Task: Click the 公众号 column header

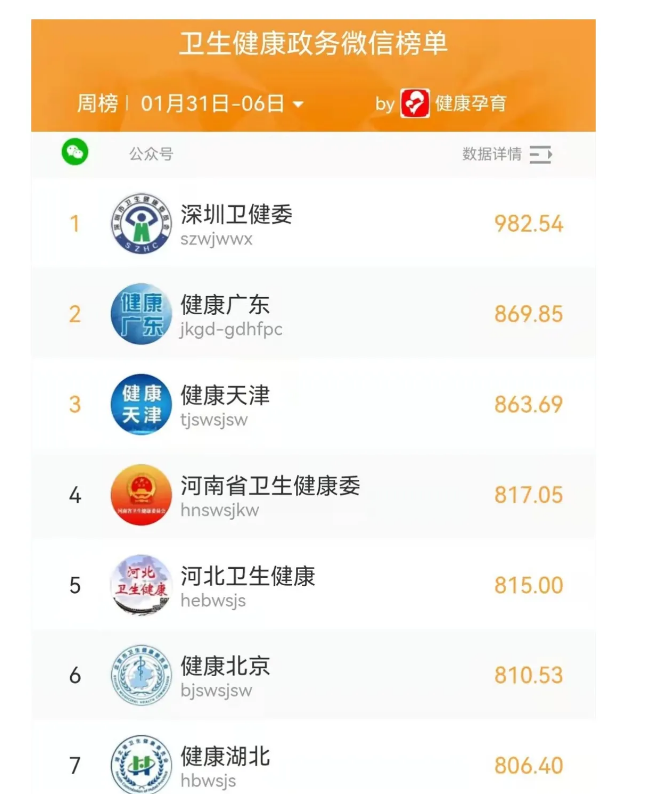Action: [x=151, y=154]
